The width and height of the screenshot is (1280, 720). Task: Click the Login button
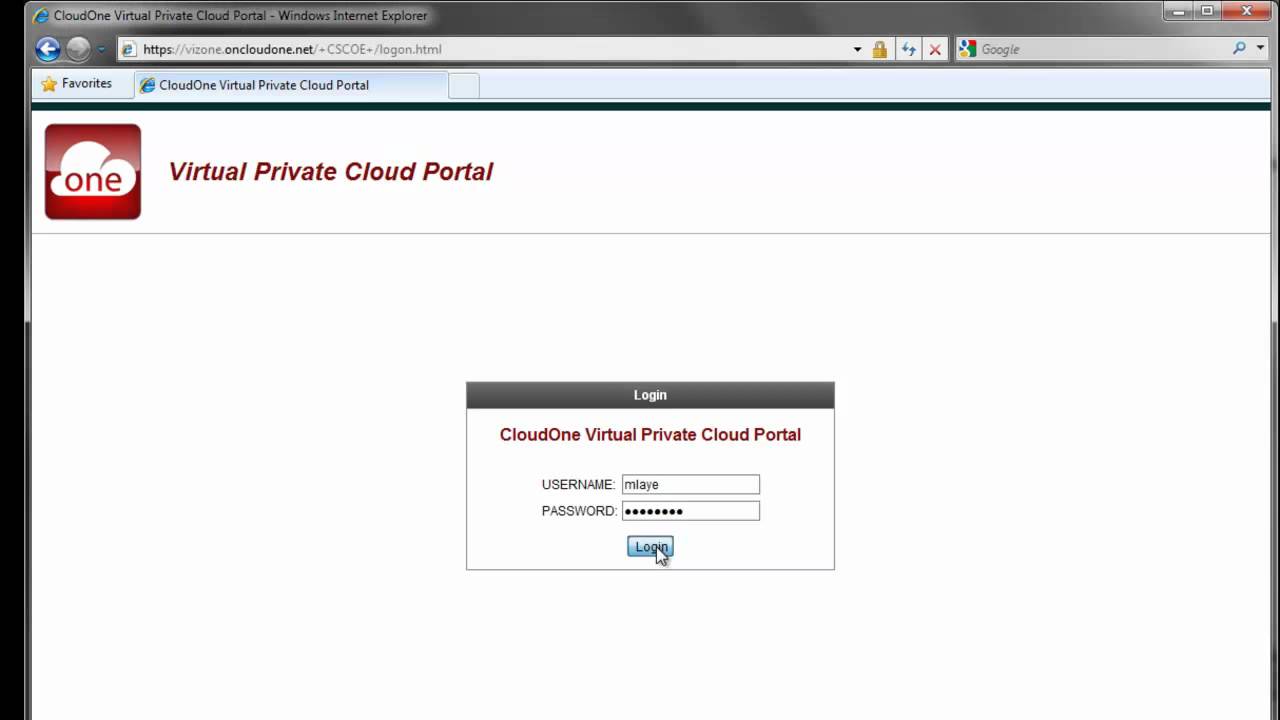[650, 547]
